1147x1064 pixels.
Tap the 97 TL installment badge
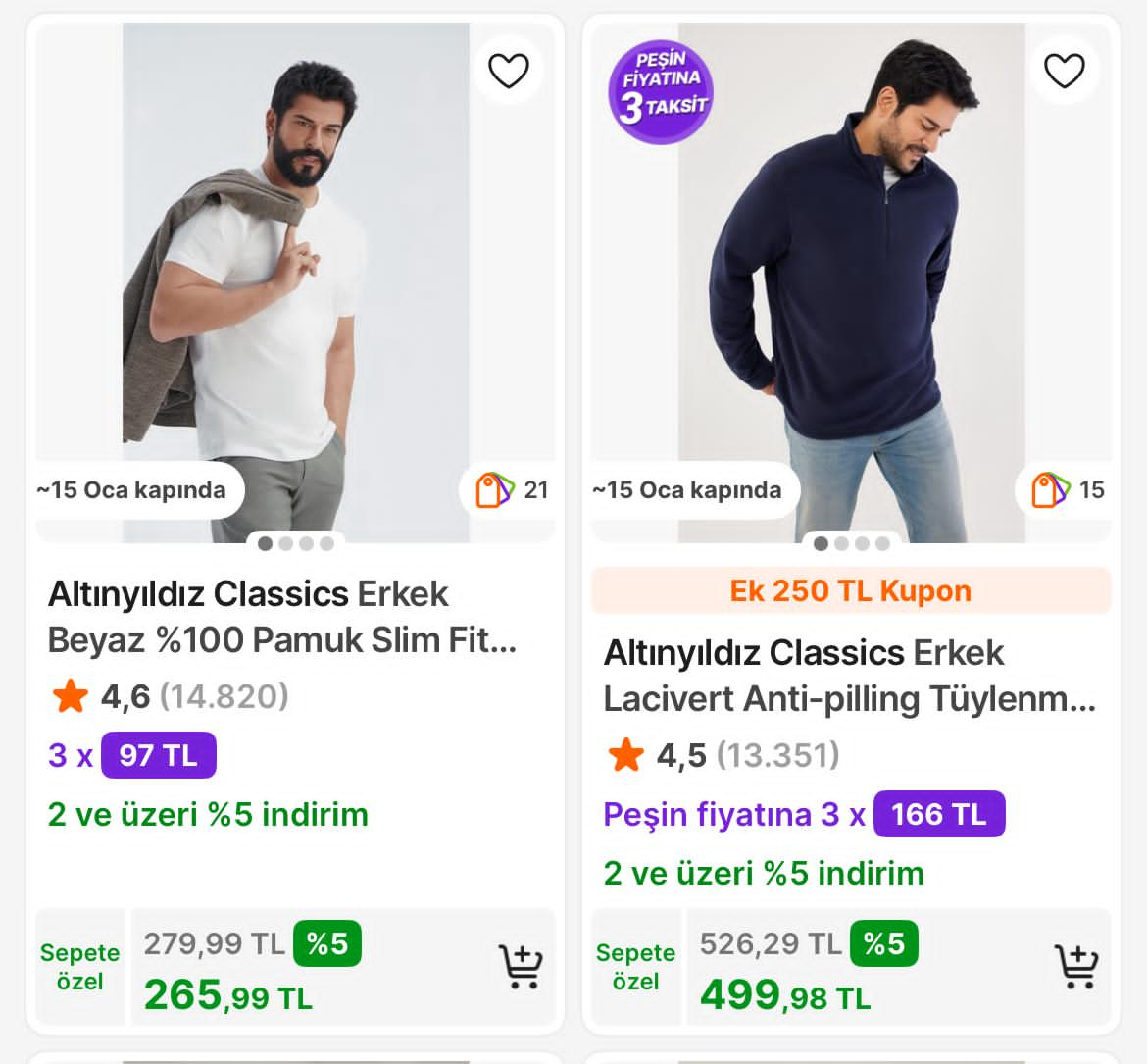click(x=158, y=755)
